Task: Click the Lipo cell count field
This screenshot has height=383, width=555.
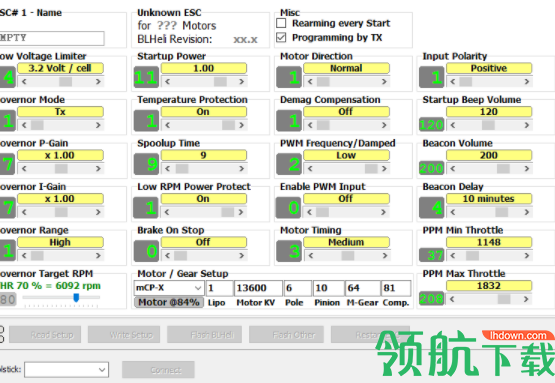Action: point(219,288)
